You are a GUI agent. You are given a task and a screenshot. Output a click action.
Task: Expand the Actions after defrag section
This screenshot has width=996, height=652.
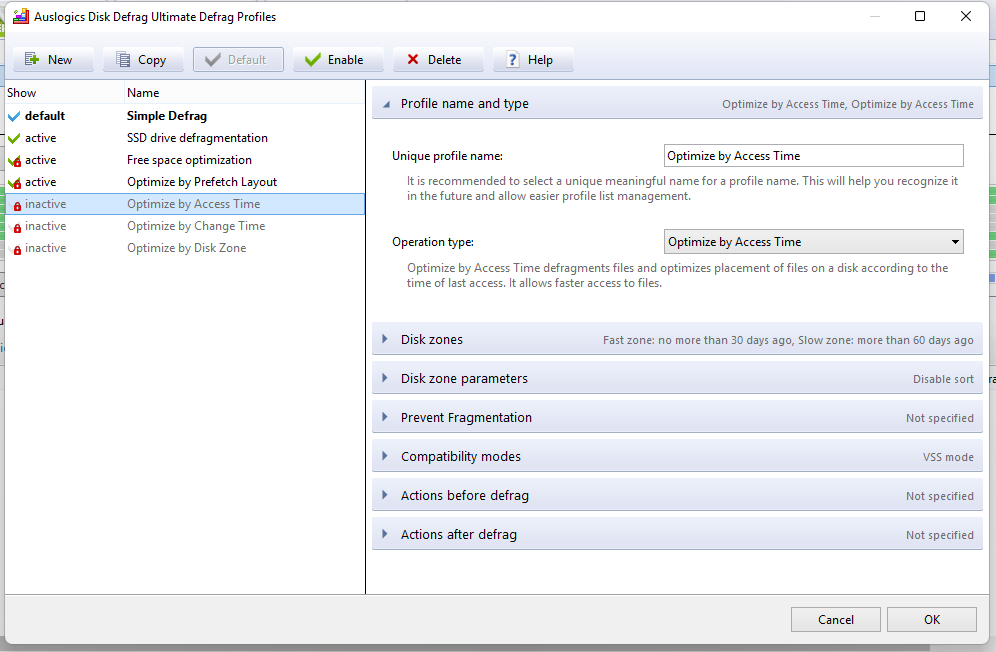tap(385, 534)
